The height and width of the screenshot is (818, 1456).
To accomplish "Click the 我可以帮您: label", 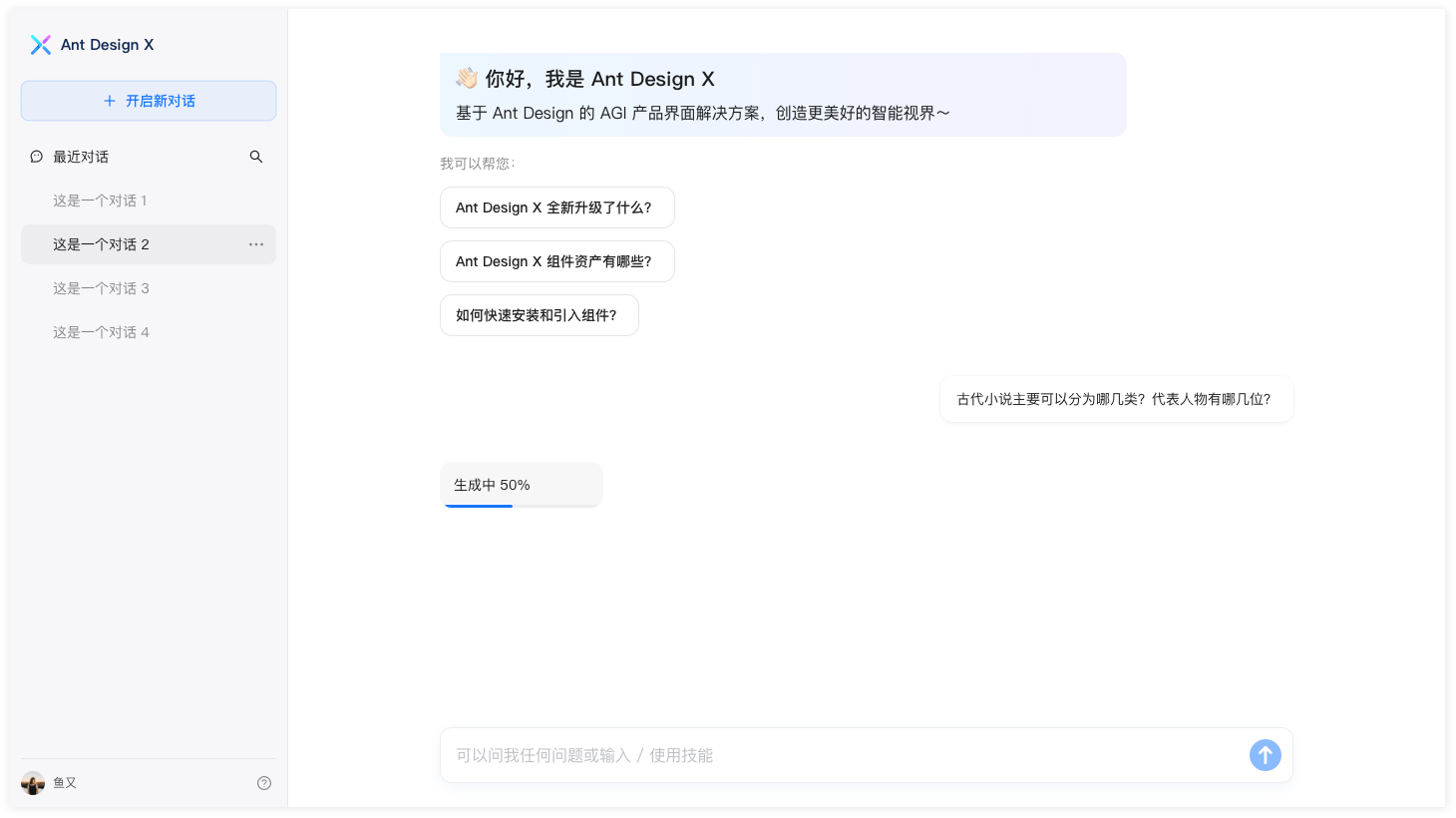I will [x=478, y=164].
